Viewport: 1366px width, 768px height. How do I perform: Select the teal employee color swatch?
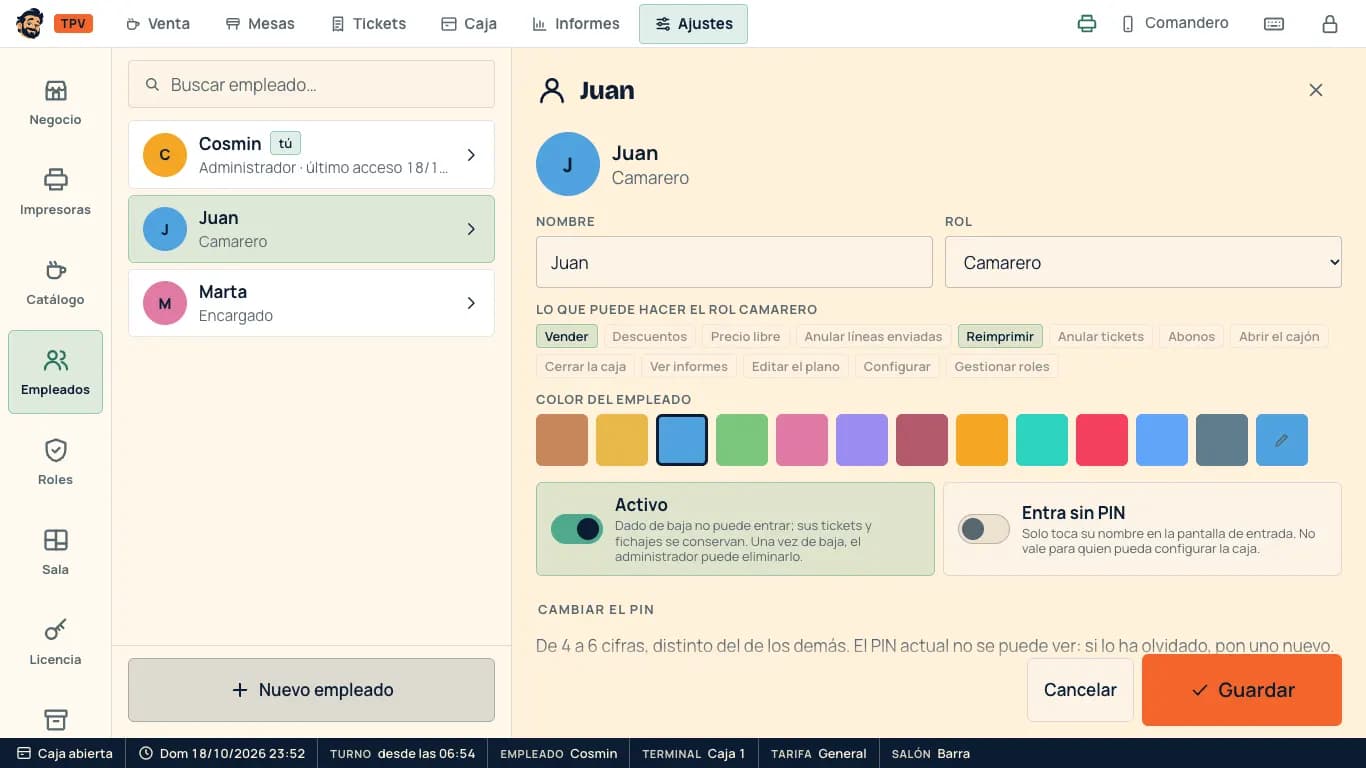pyautogui.click(x=1042, y=440)
